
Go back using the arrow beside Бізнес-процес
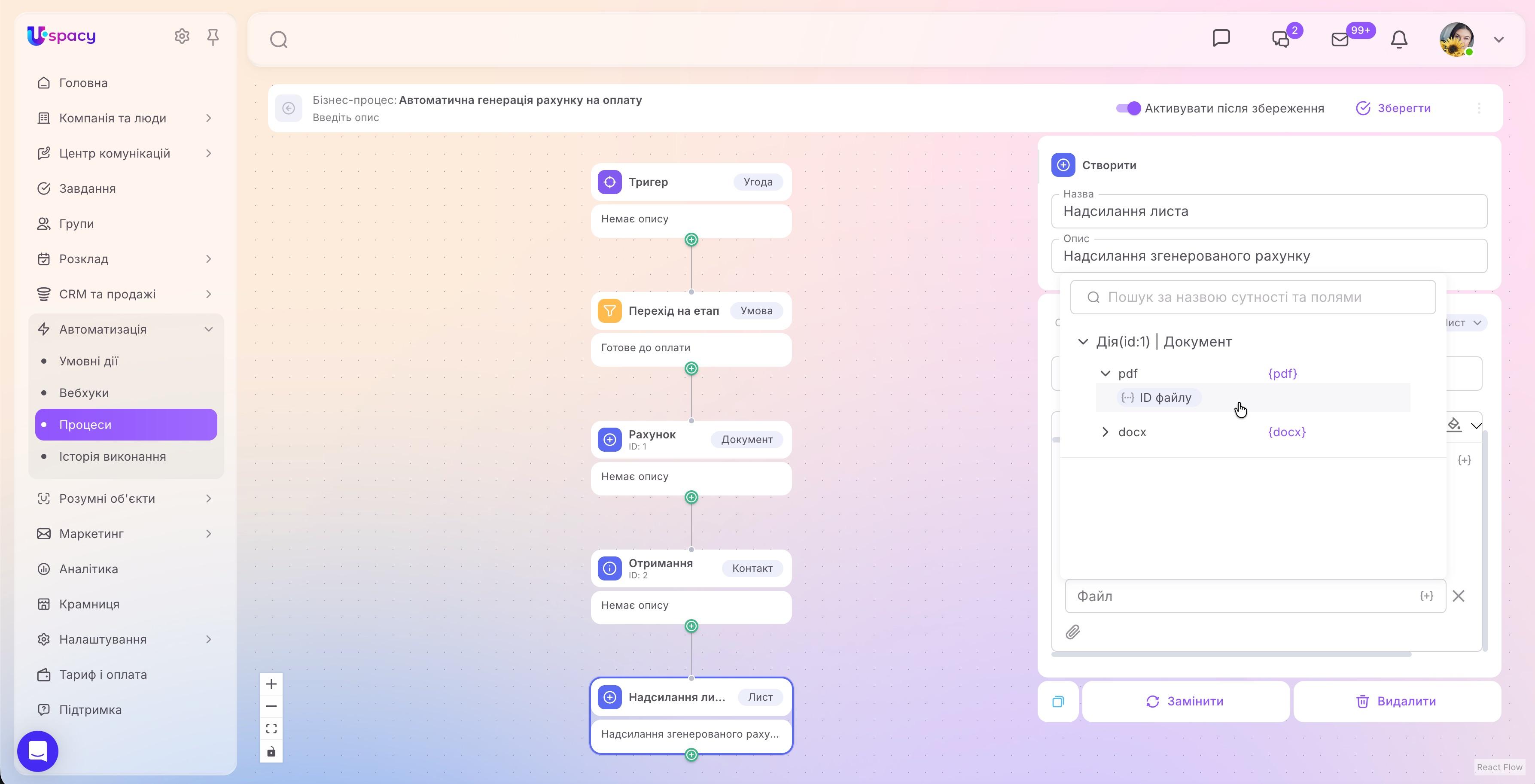[x=289, y=109]
